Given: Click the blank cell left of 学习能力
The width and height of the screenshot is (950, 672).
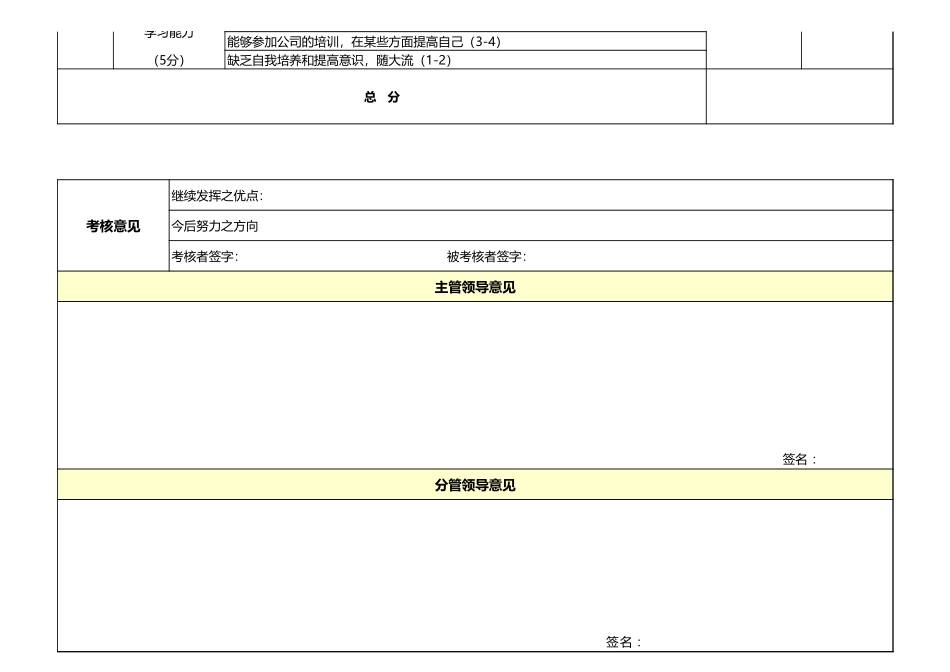Looking at the screenshot, I should pyautogui.click(x=85, y=45).
